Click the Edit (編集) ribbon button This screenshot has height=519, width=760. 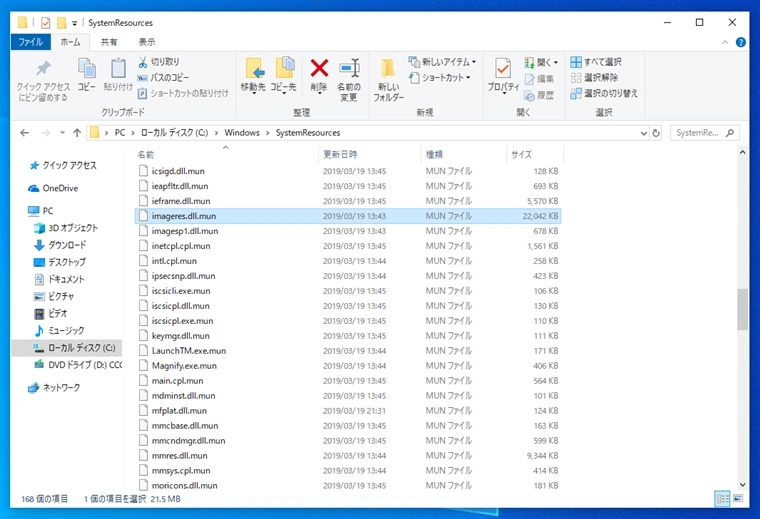(x=539, y=79)
